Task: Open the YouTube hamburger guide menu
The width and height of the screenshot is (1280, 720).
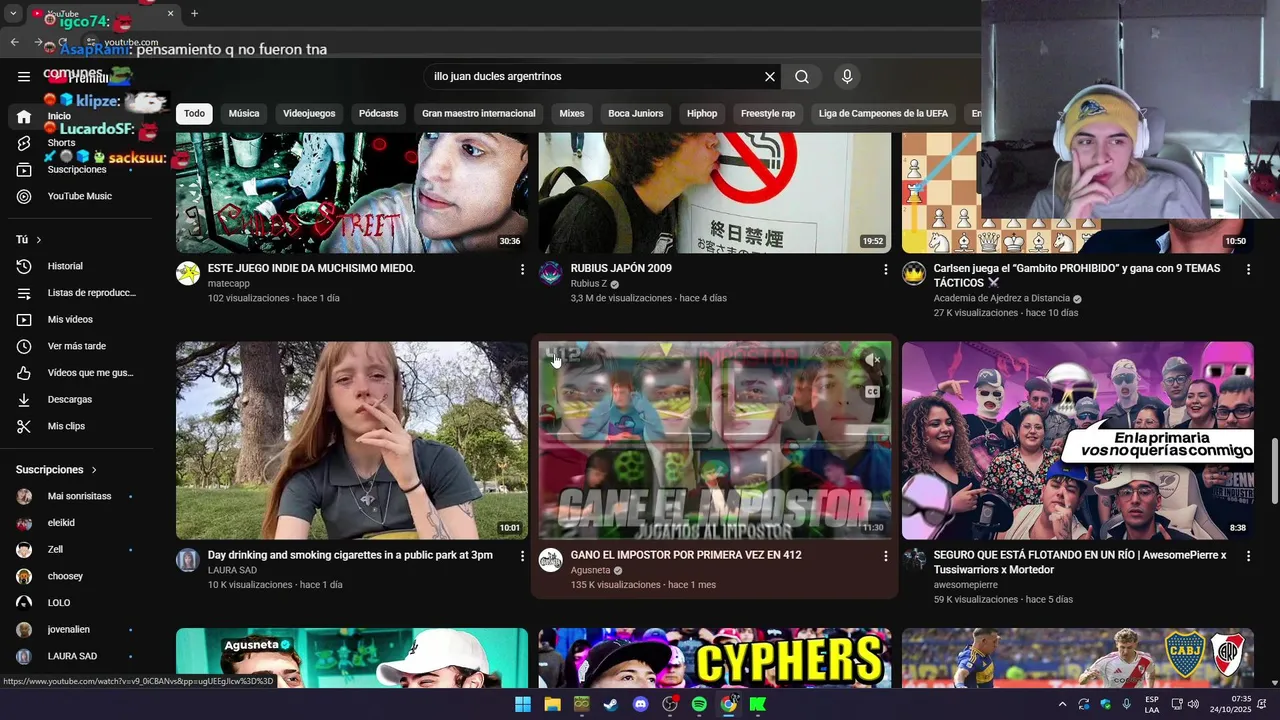Action: [x=24, y=76]
